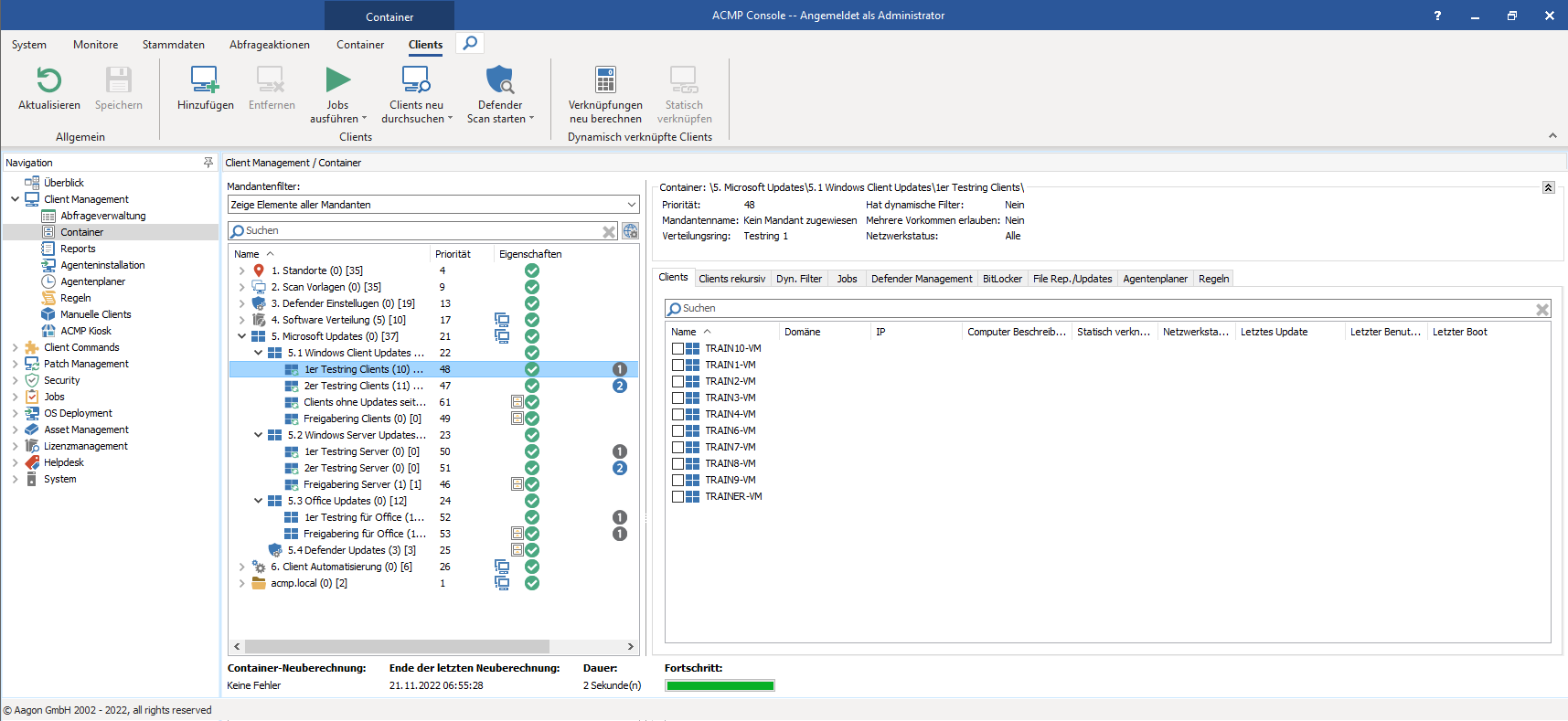Switch to Defender Management tab
This screenshot has height=721, width=1568.
pyautogui.click(x=922, y=279)
